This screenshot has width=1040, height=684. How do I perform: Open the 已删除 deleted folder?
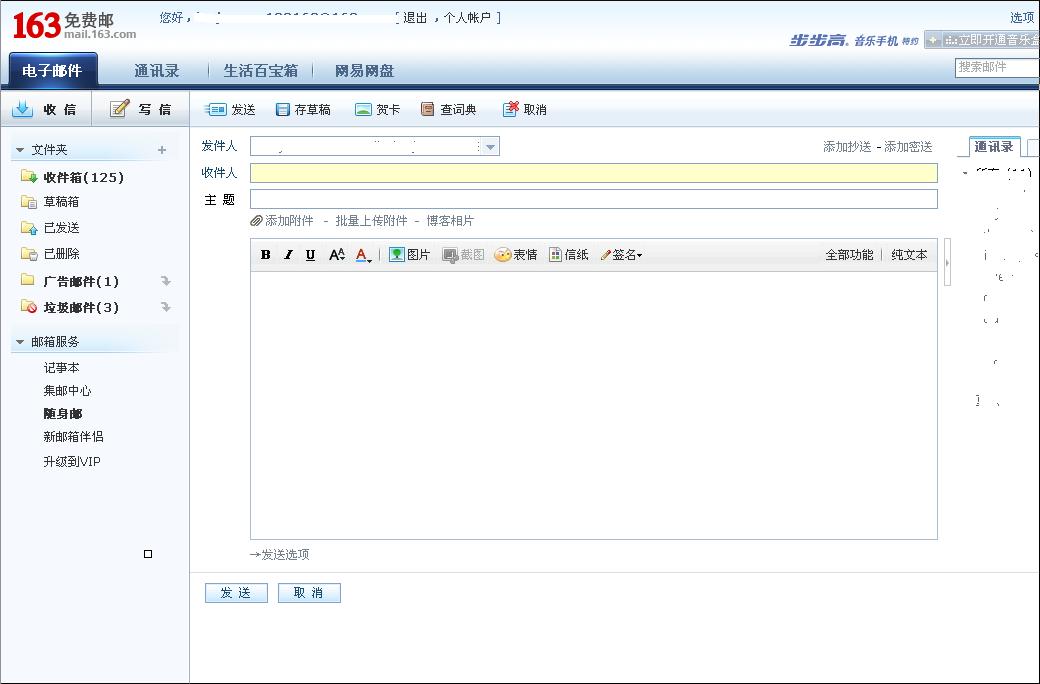(x=61, y=253)
